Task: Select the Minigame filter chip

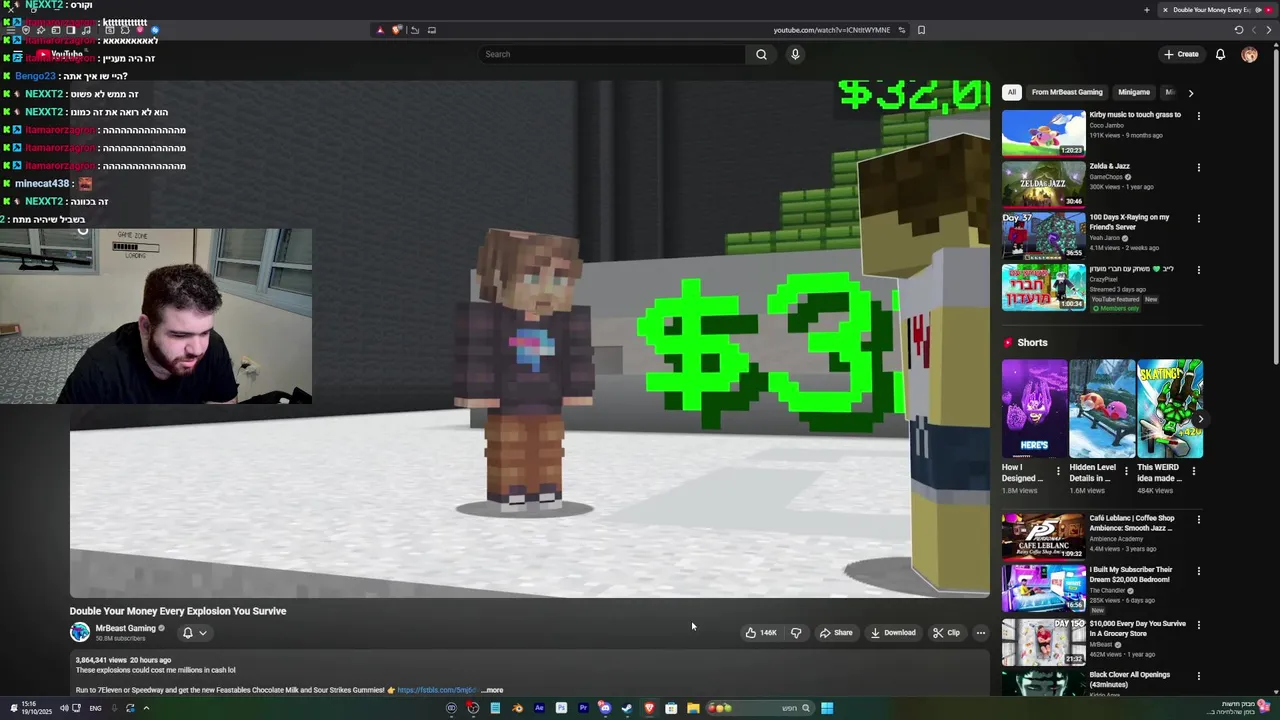Action: pyautogui.click(x=1134, y=92)
